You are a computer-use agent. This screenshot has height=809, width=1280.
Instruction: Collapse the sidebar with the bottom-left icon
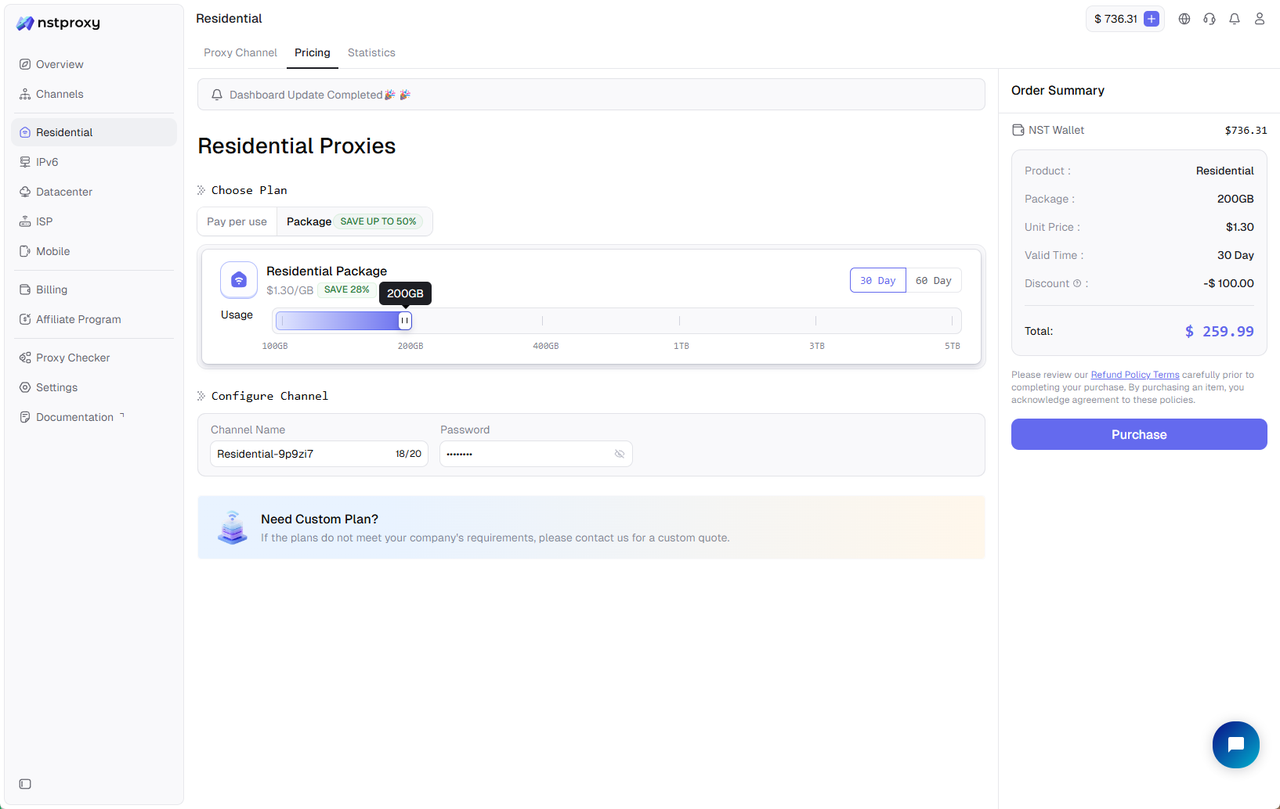(24, 784)
